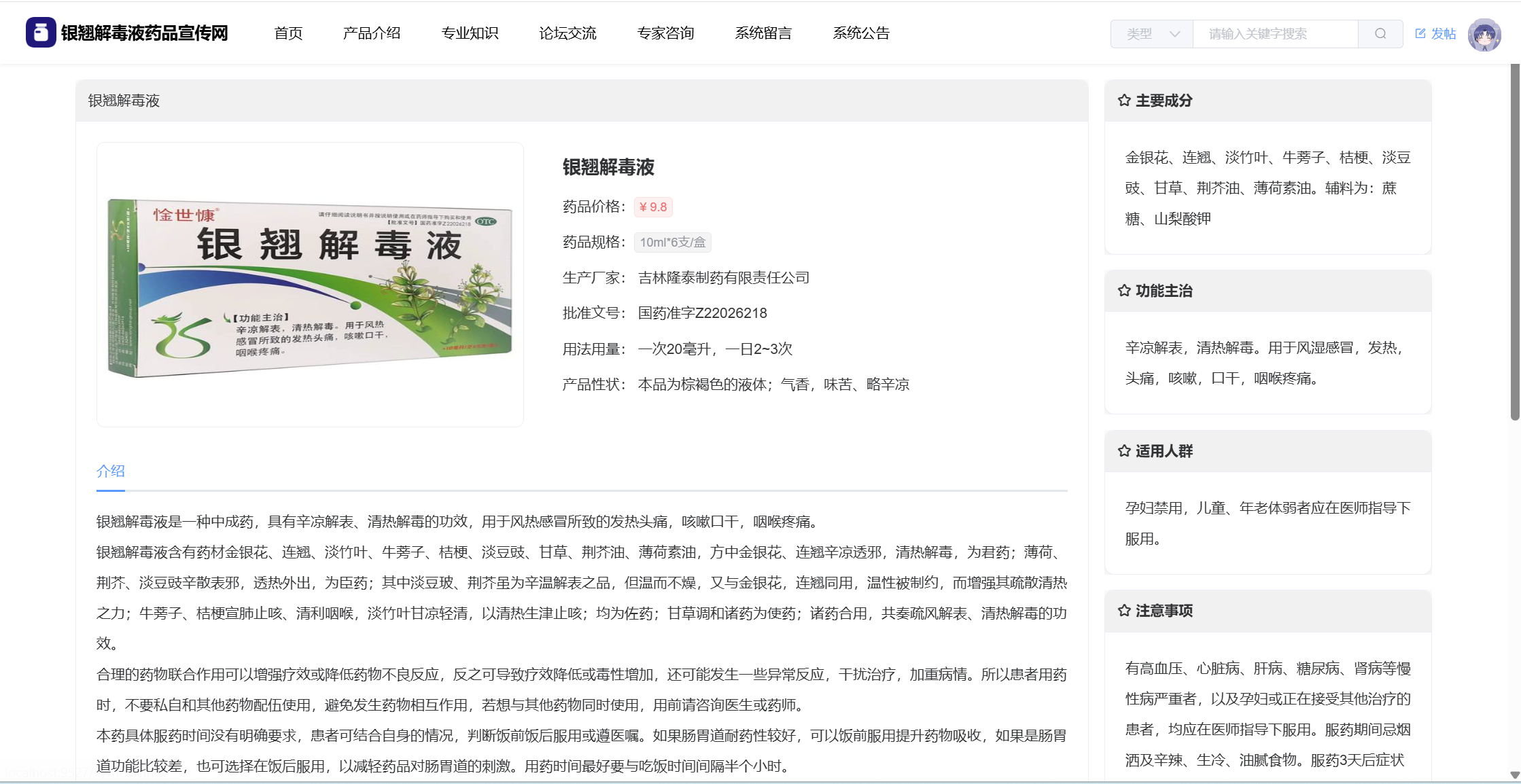
Task: Click the star icon beside 适用人群
Action: pyautogui.click(x=1124, y=451)
